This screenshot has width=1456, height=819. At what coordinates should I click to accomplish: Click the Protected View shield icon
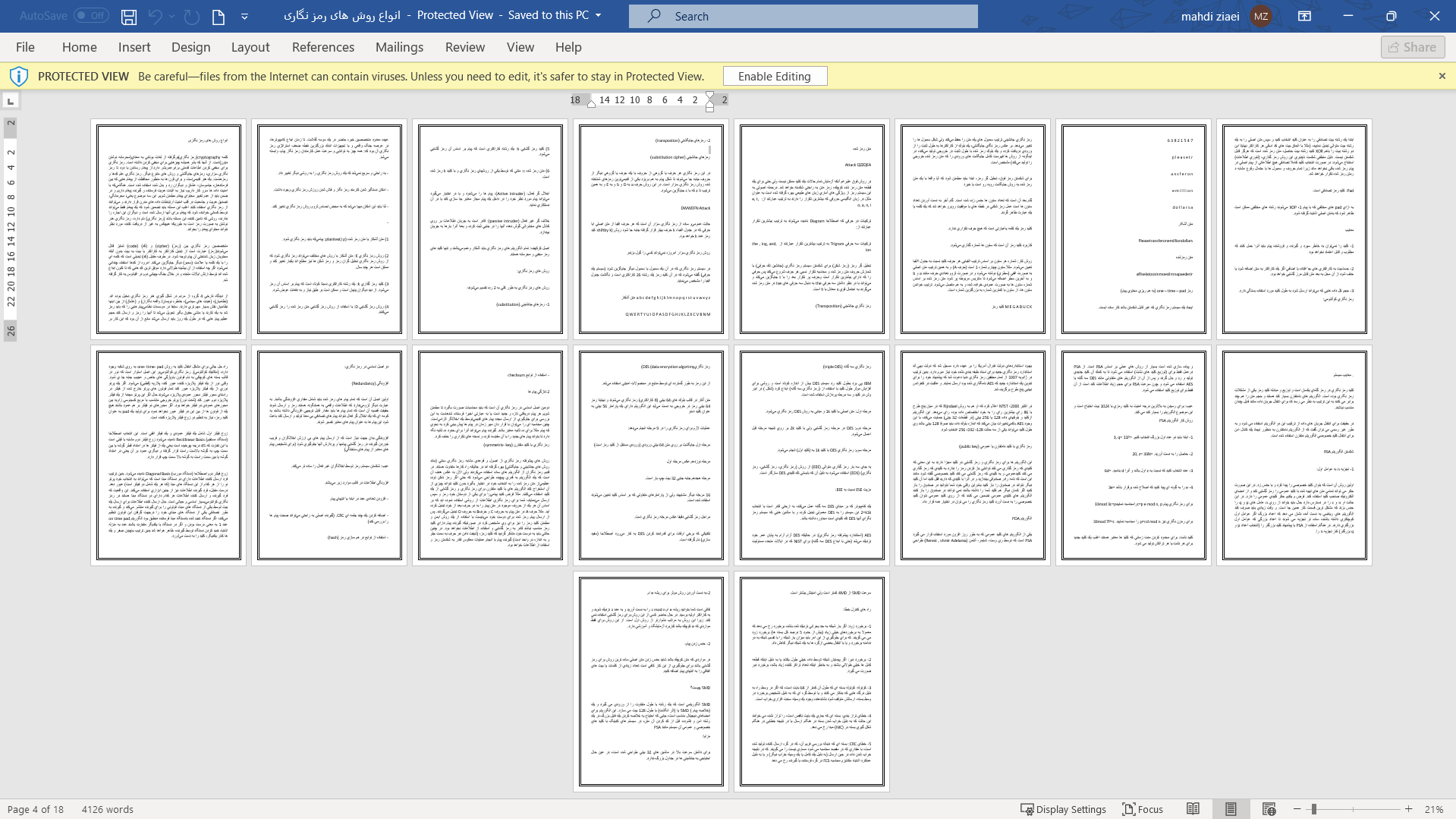point(19,76)
